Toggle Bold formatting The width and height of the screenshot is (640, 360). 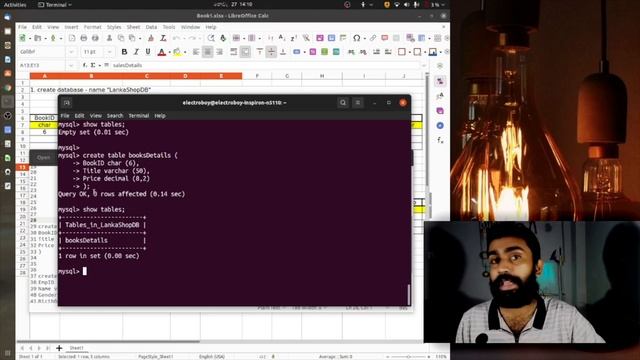[x=124, y=52]
